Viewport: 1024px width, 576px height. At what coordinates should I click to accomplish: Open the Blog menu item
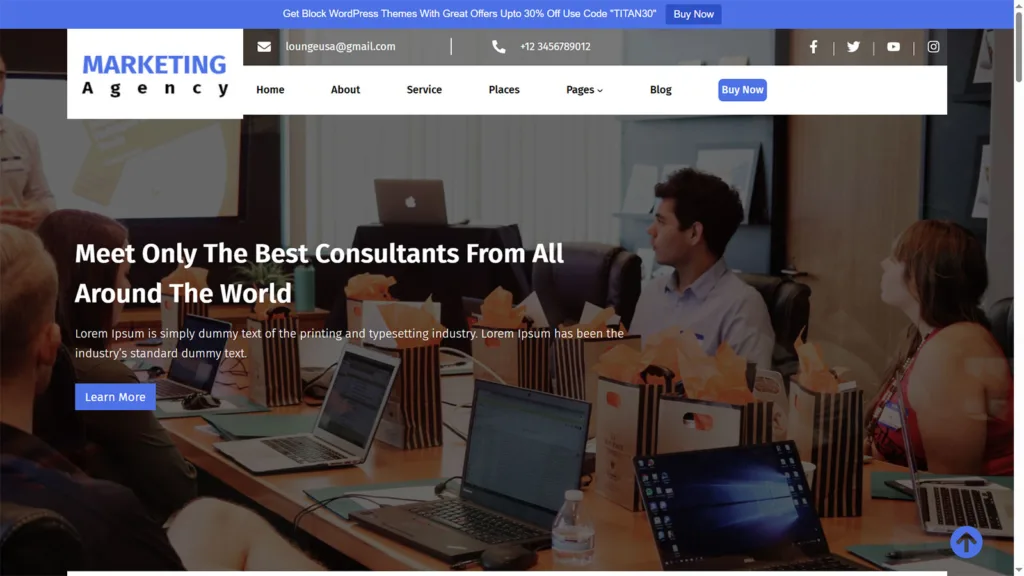point(661,90)
